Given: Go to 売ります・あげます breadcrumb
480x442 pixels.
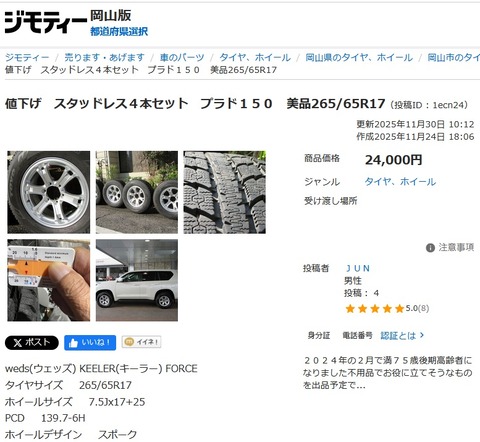Looking at the screenshot, I should coord(104,57).
